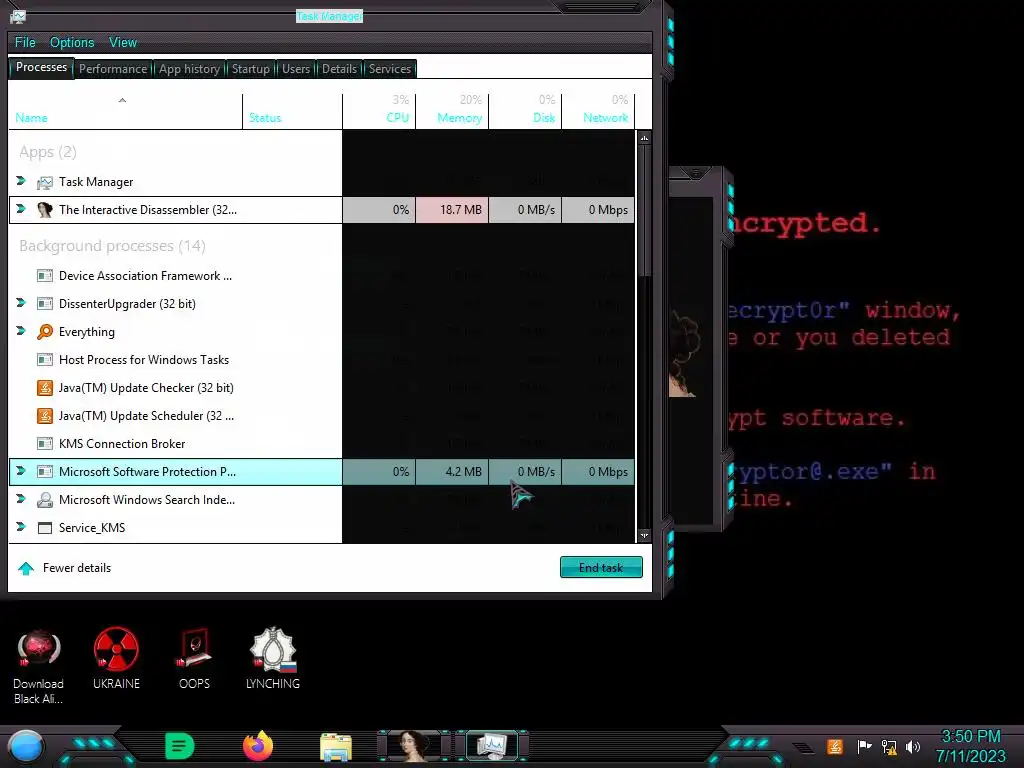
Task: Click Java Update Checker icon
Action: pyautogui.click(x=44, y=388)
